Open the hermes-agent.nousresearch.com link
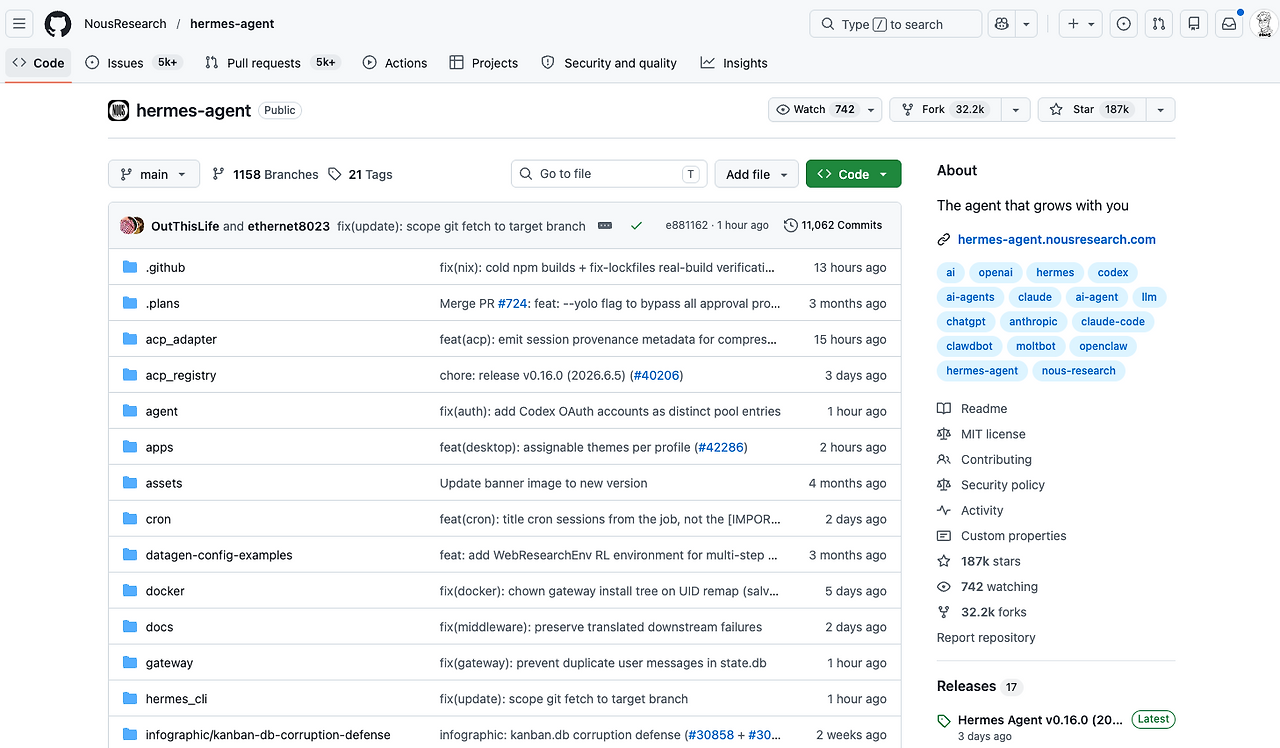 click(x=1056, y=240)
